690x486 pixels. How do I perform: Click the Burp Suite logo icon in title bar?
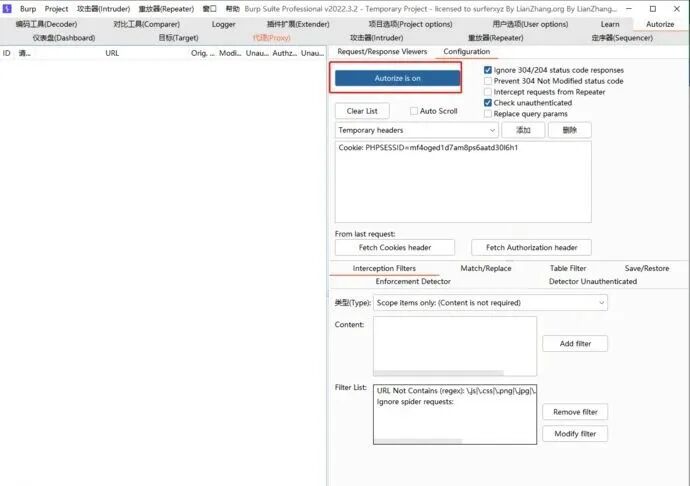pyautogui.click(x=7, y=8)
